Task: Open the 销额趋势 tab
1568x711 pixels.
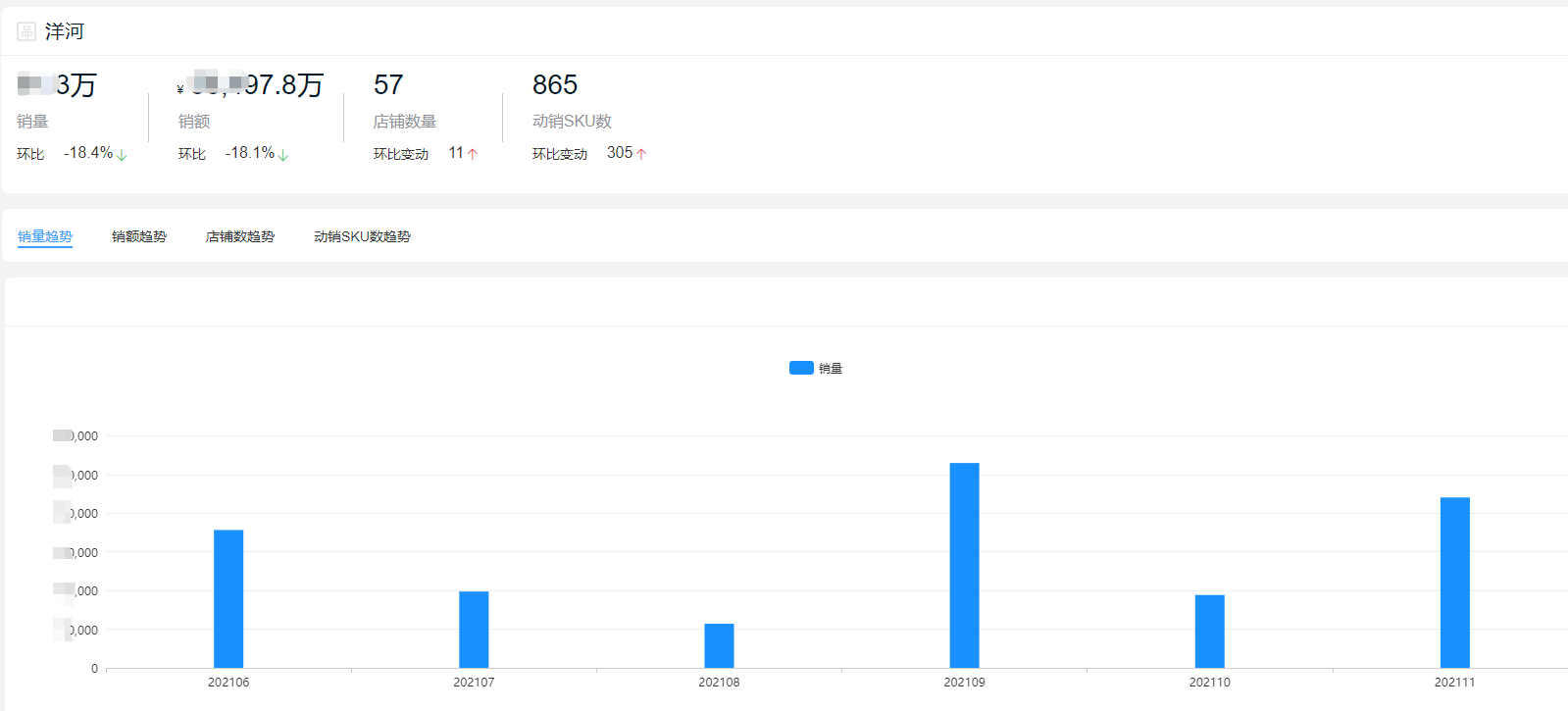Action: coord(139,236)
